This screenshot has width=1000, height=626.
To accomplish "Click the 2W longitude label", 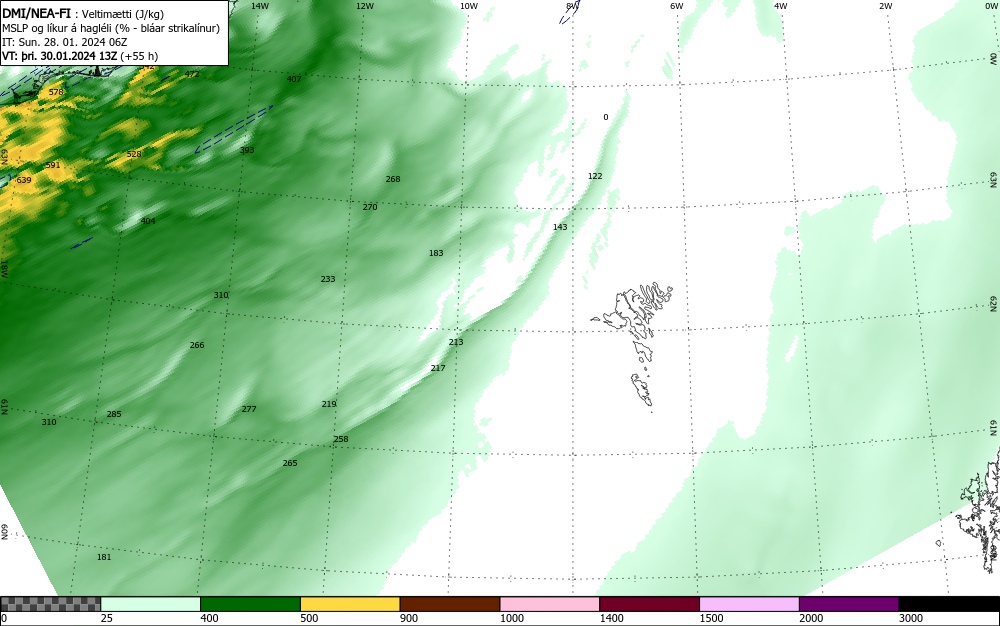I will pos(885,6).
